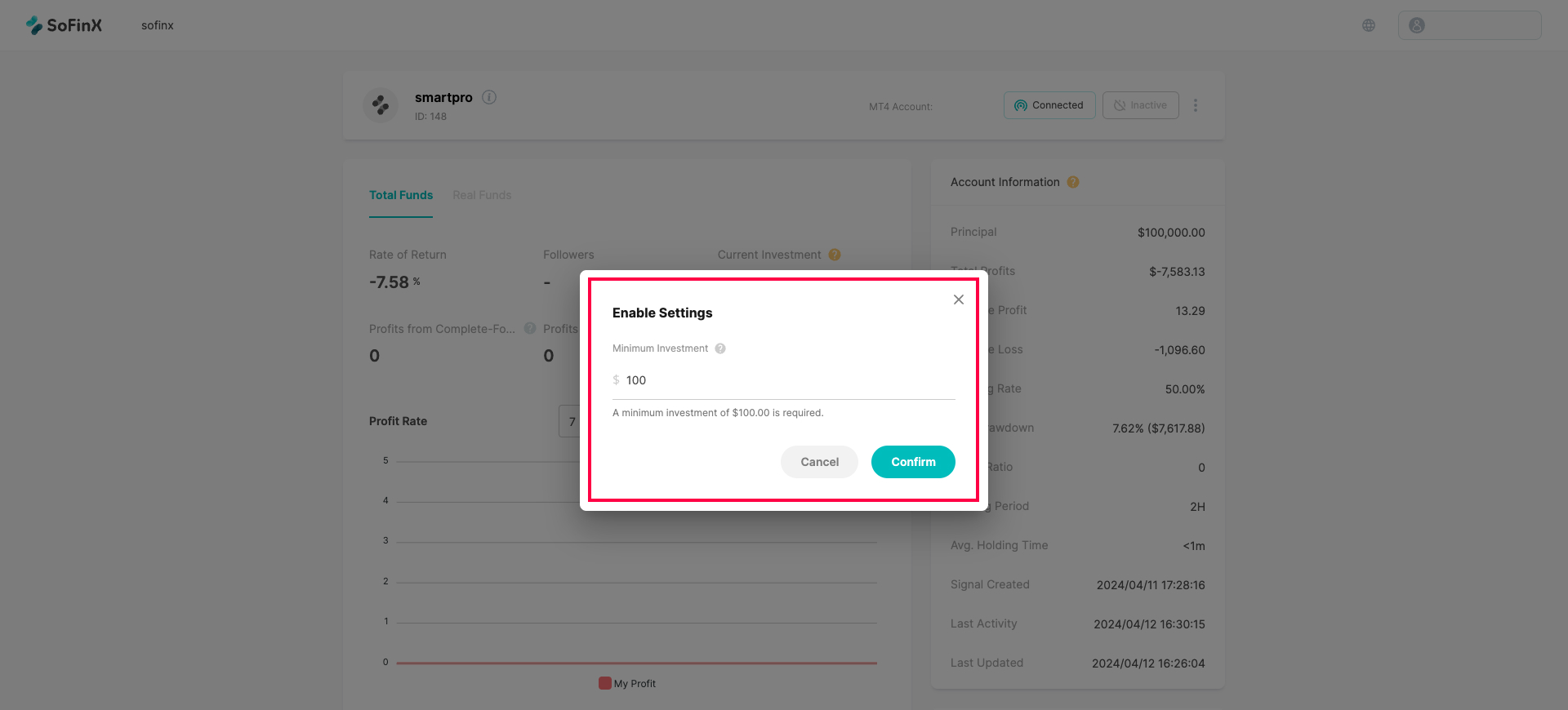Click help icon beside Profits from Complete-Fo...

coord(530,328)
